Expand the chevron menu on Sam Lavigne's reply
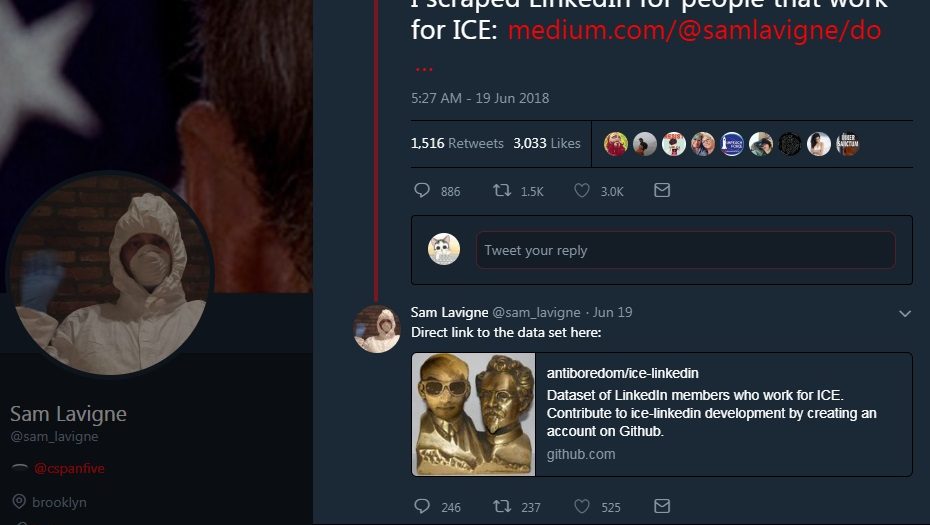The width and height of the screenshot is (930, 525). coord(905,313)
